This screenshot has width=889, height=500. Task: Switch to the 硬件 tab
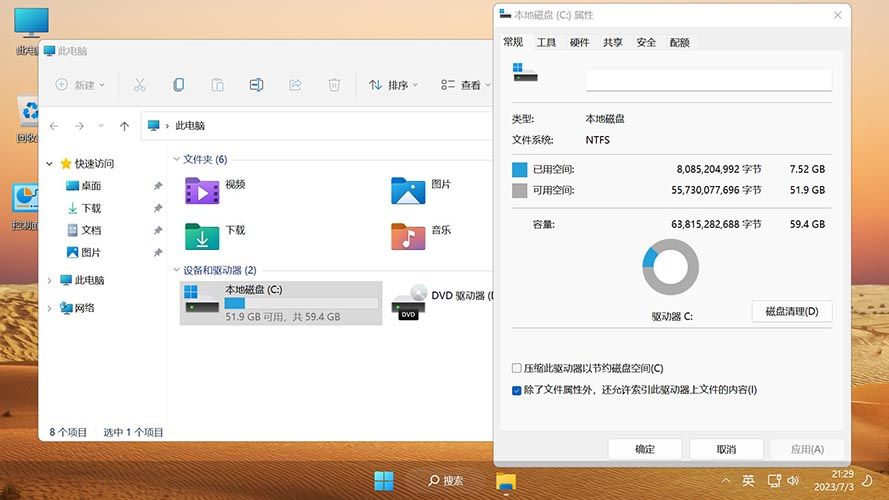coord(579,43)
